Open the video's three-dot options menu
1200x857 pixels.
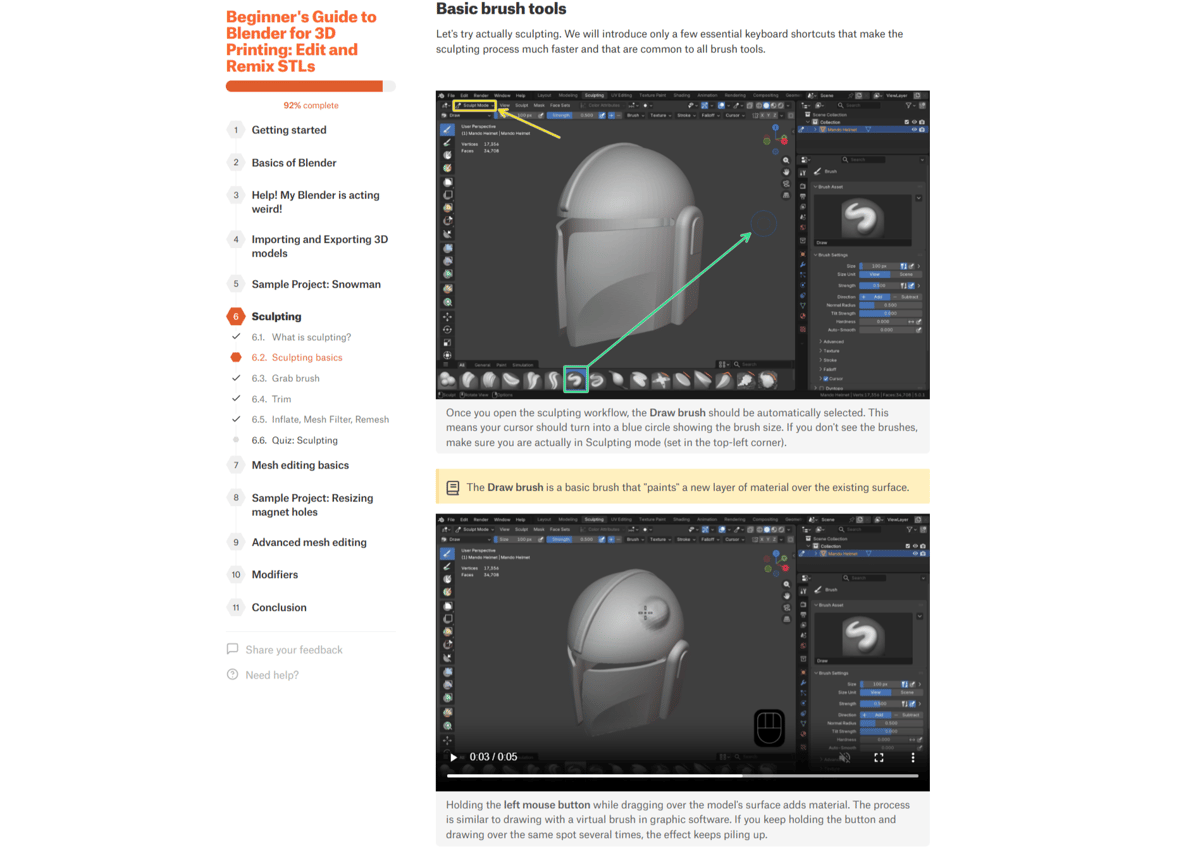click(x=913, y=757)
